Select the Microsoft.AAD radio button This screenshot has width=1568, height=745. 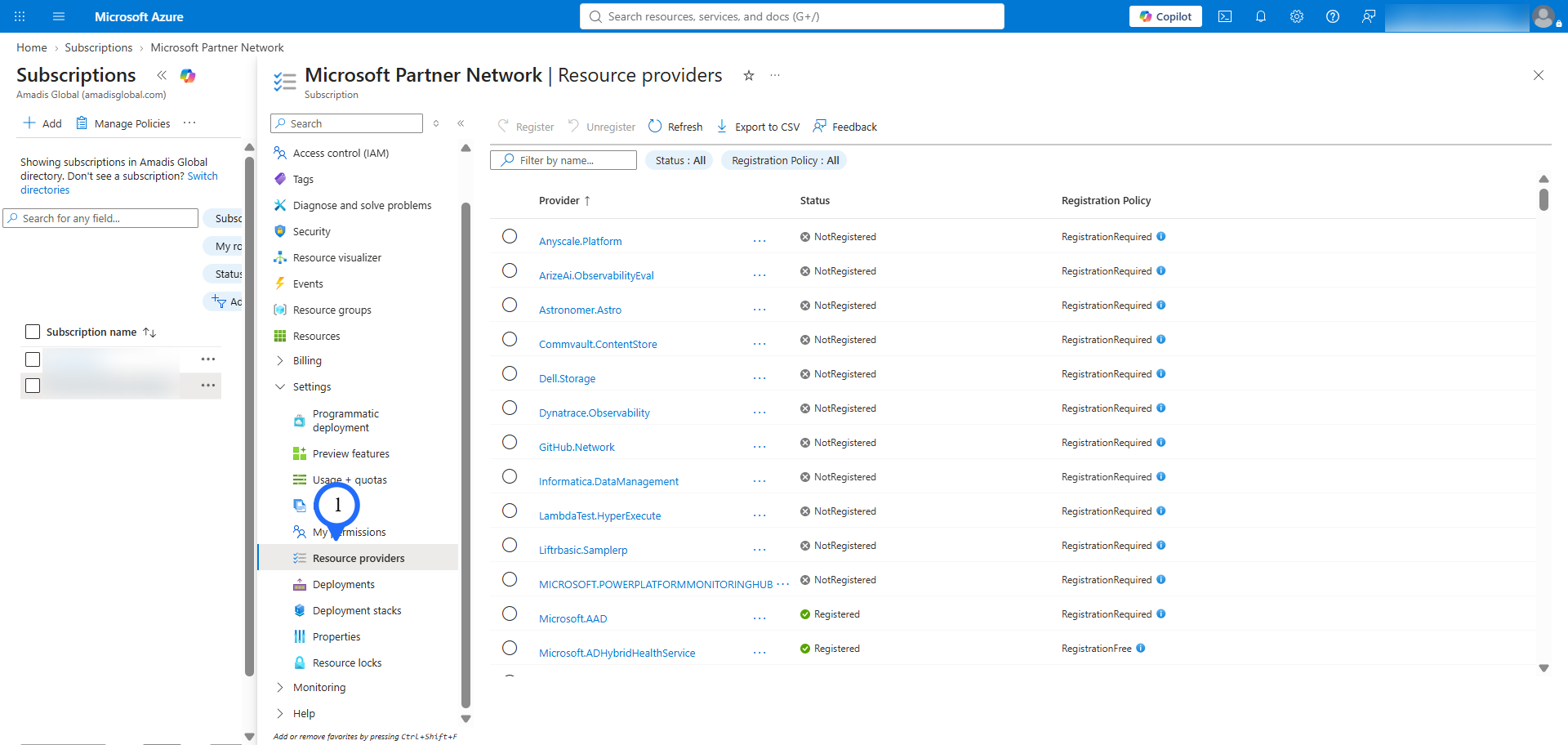pos(510,613)
